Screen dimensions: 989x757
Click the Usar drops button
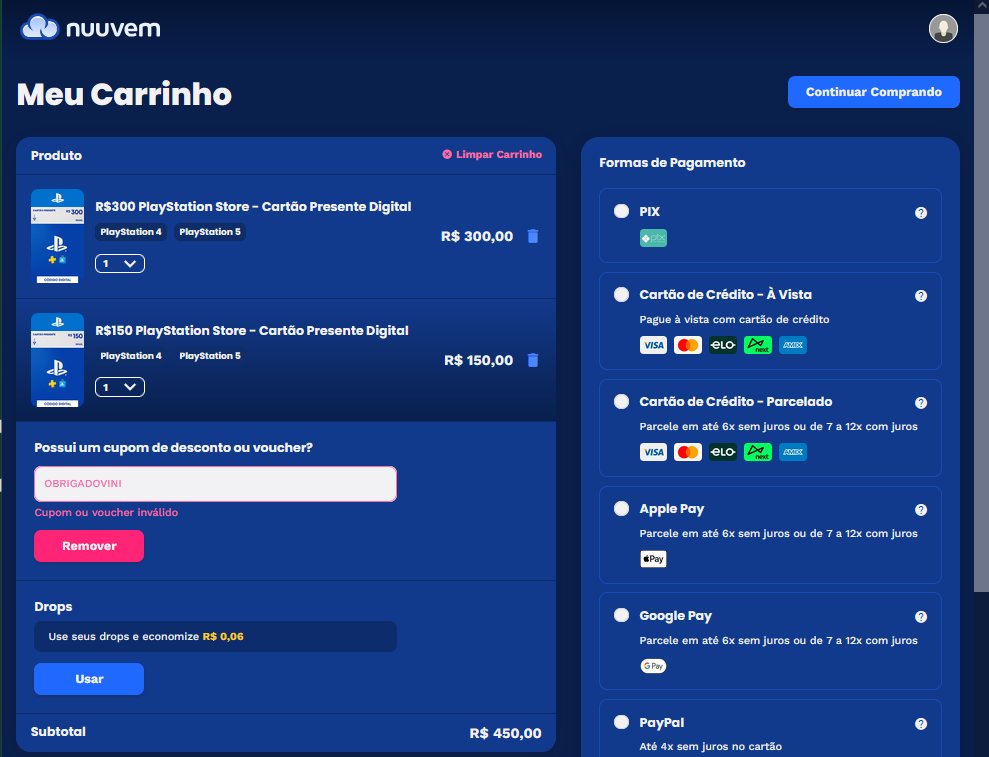point(89,679)
